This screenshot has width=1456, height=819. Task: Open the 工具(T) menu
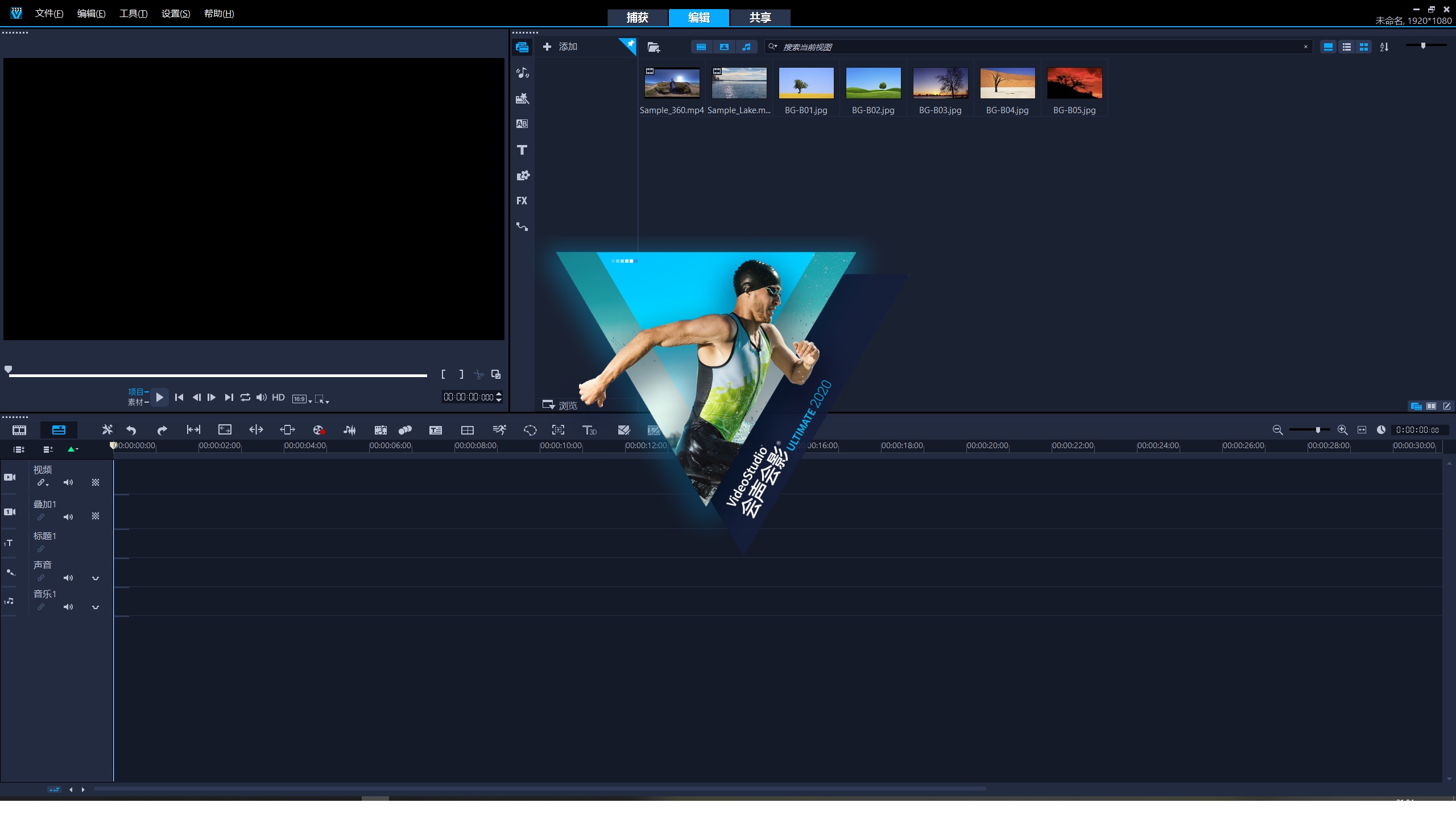[x=133, y=14]
